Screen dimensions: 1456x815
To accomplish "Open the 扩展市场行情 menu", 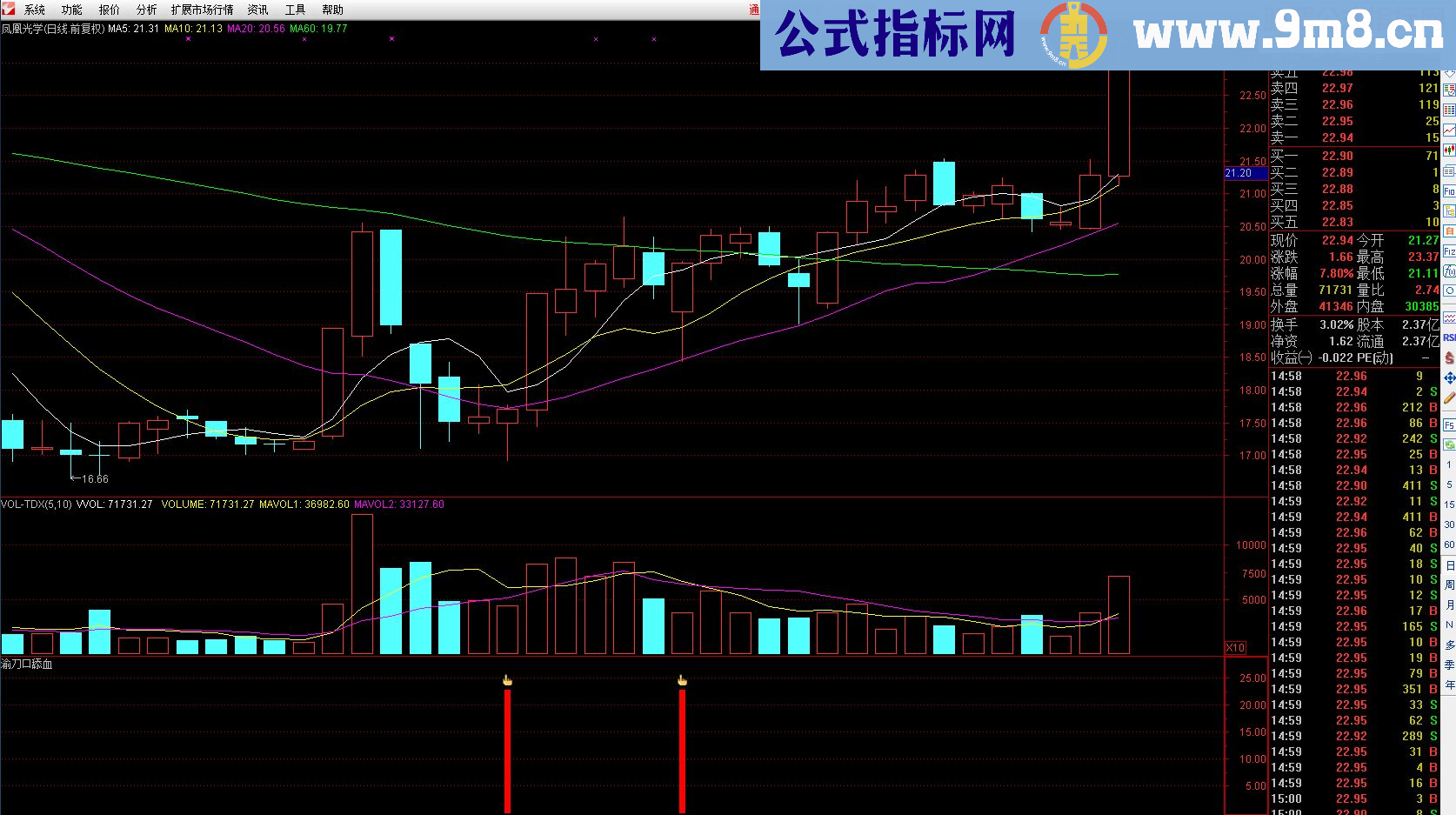I will [x=202, y=10].
